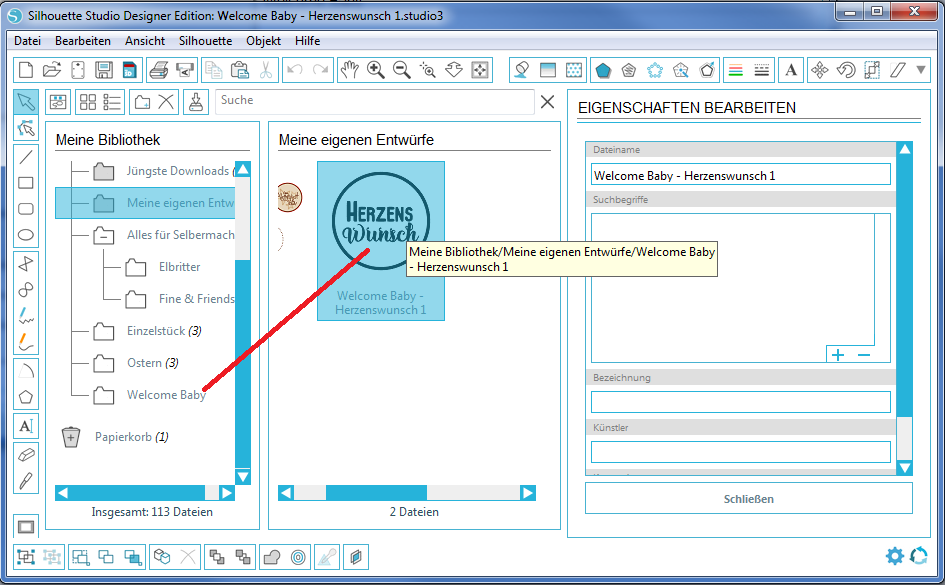Enable the Select tool in sidebar
Viewport: 945px width, 585px height.
click(x=27, y=101)
